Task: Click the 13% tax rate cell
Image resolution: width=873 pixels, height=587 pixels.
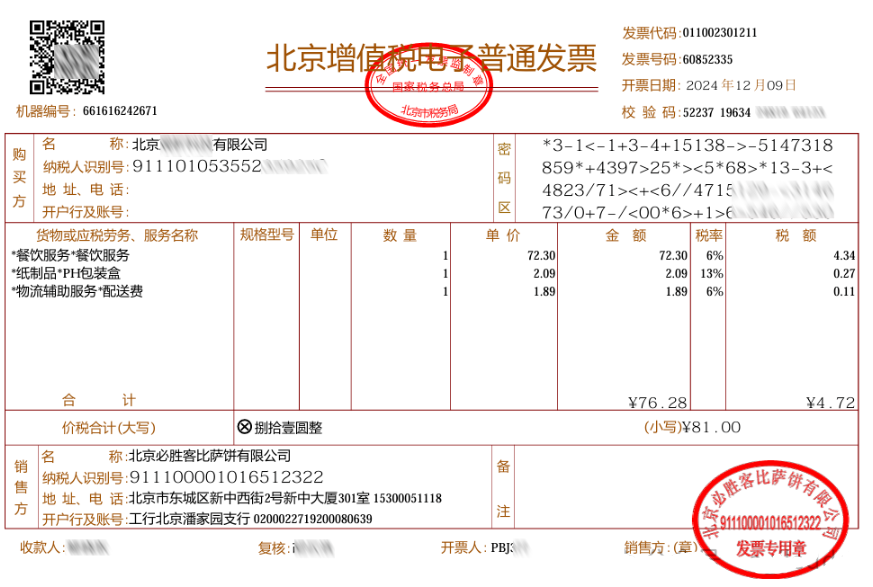Action: click(x=712, y=273)
